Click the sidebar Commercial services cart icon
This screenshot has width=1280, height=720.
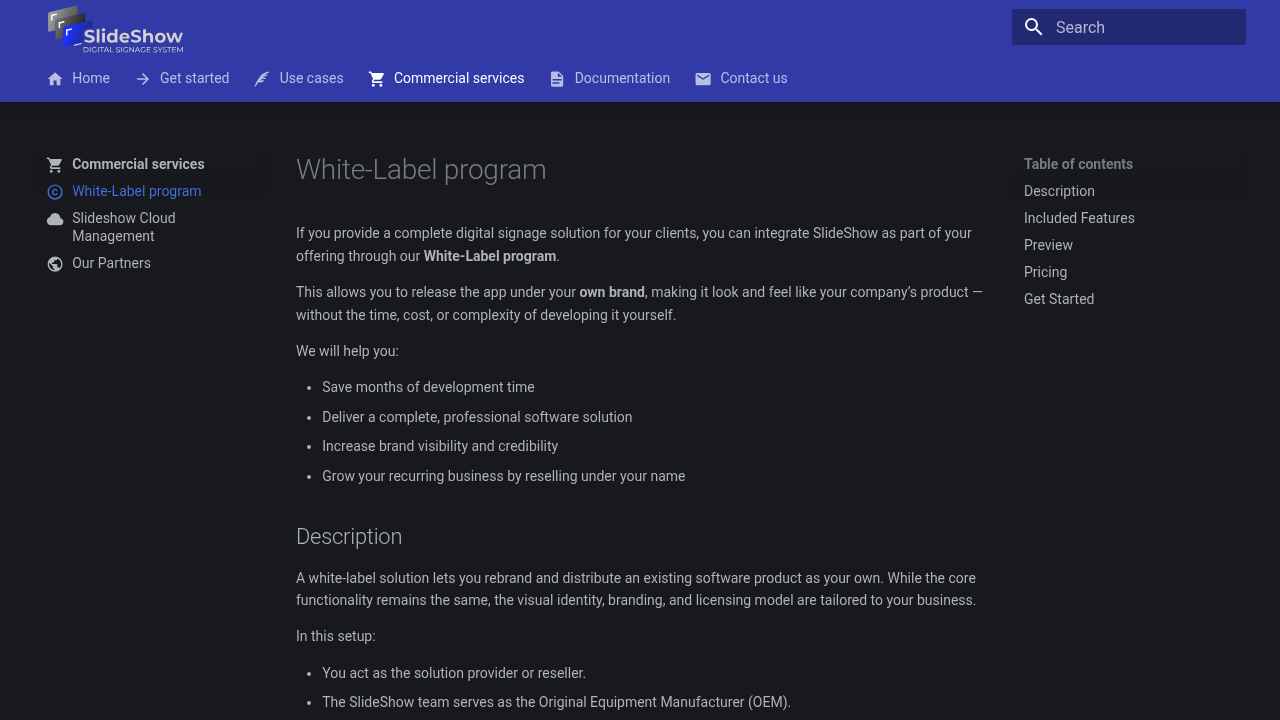55,165
